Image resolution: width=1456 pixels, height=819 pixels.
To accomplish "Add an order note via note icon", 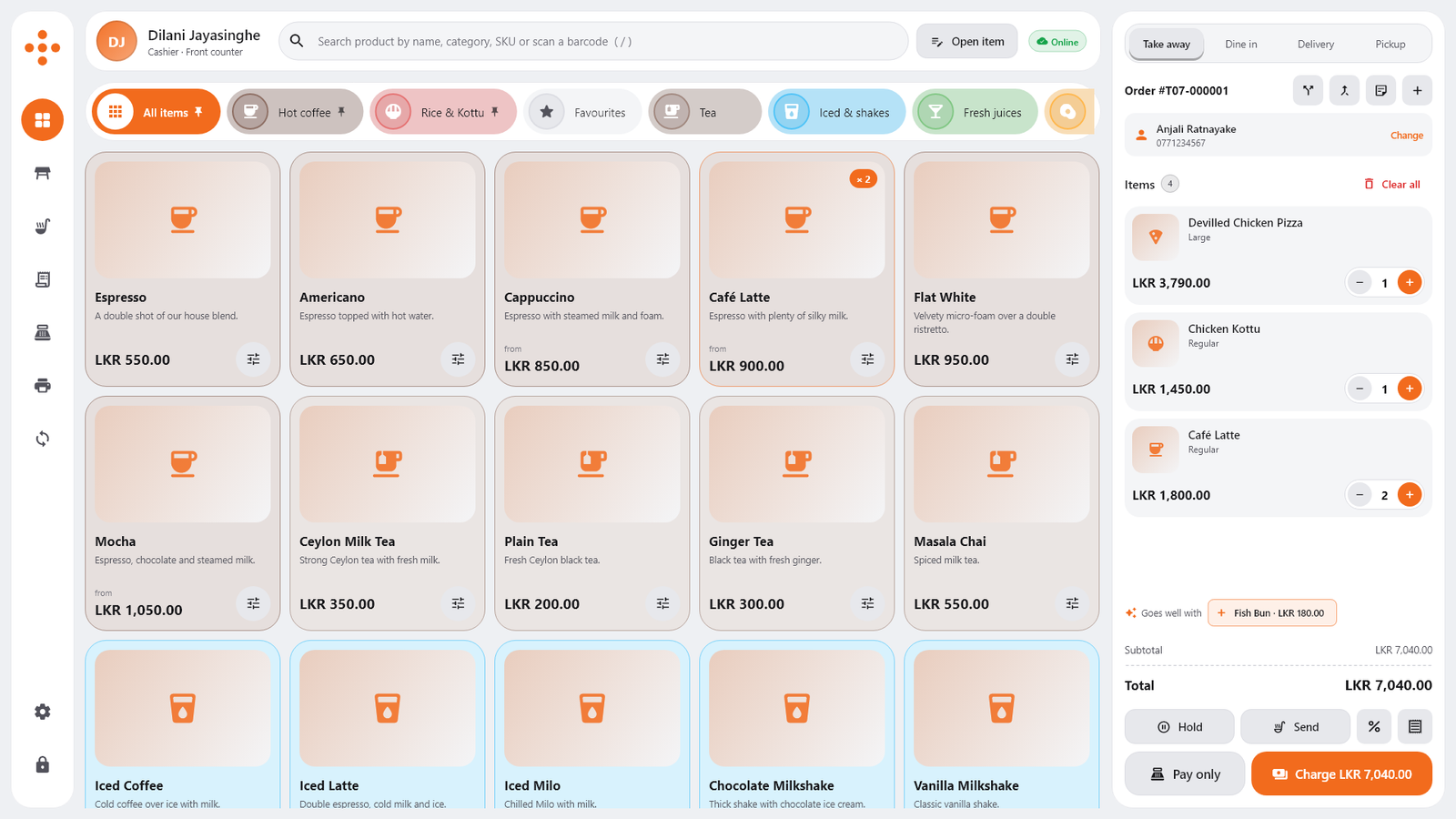I will coord(1380,90).
